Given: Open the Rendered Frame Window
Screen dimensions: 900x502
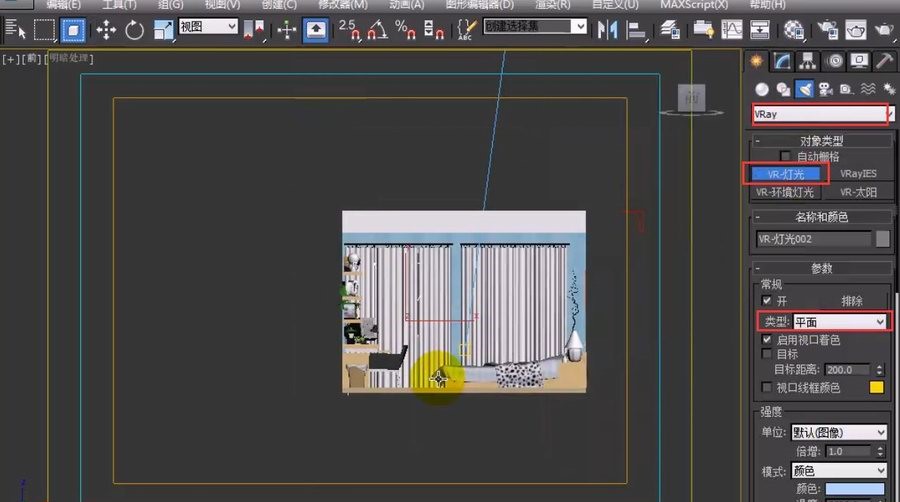Looking at the screenshot, I should 856,29.
